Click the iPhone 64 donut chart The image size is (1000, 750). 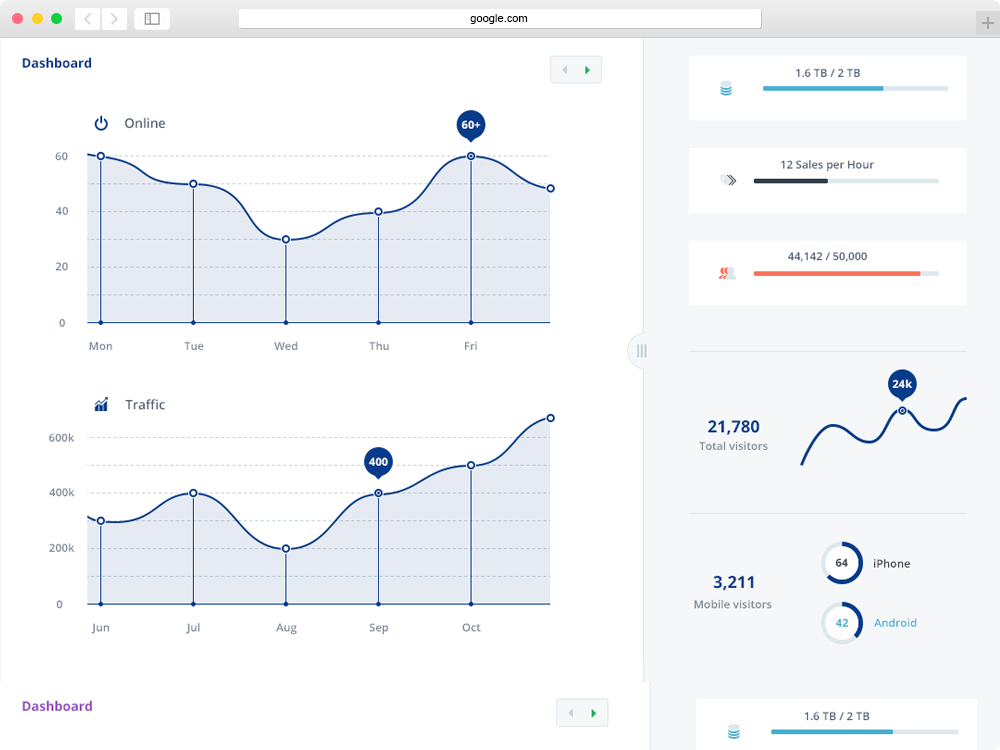(x=841, y=563)
